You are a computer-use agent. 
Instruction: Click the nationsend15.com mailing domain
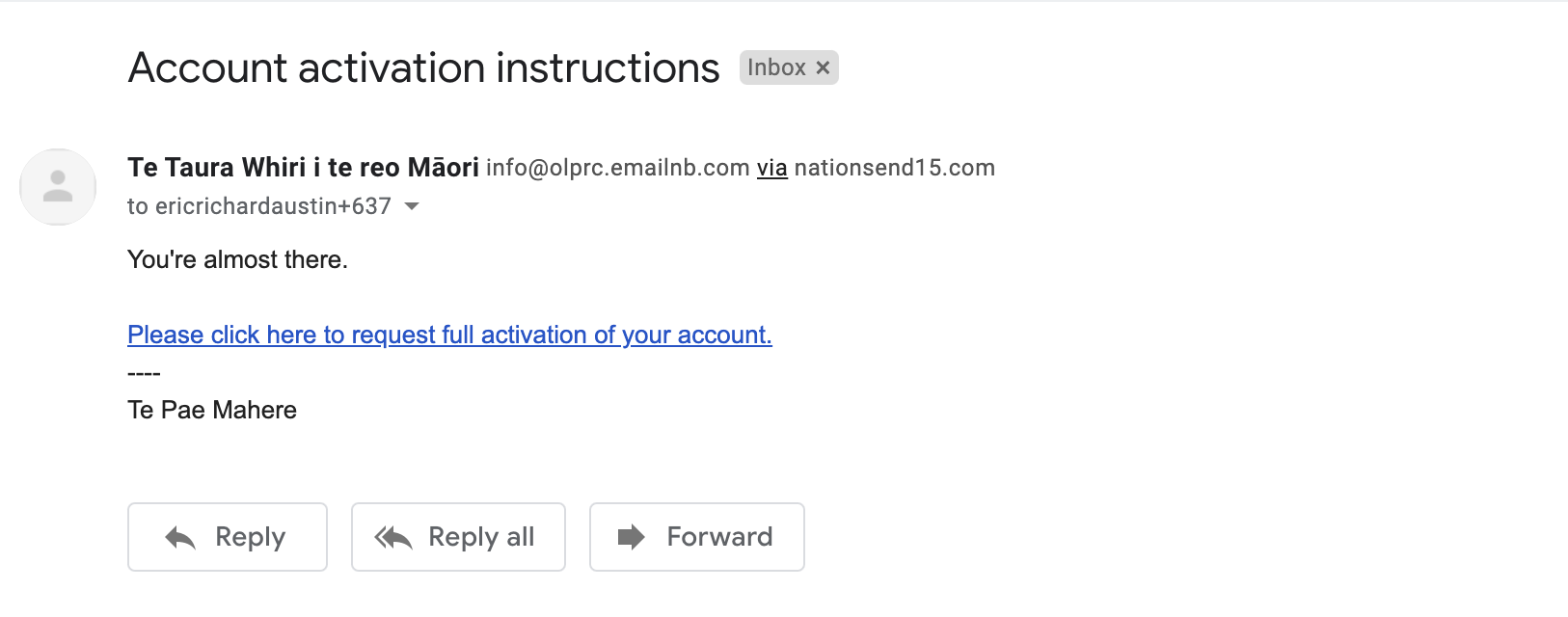tap(894, 168)
